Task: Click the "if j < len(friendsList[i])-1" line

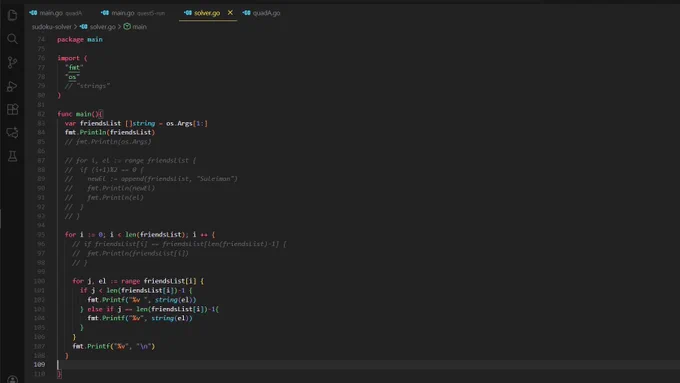Action: [x=136, y=291]
